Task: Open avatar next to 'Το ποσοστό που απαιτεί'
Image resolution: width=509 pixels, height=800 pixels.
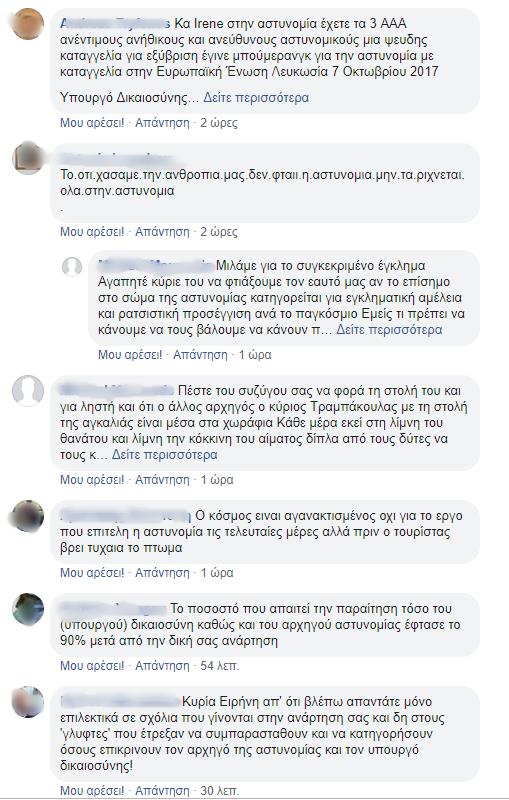Action: click(28, 609)
